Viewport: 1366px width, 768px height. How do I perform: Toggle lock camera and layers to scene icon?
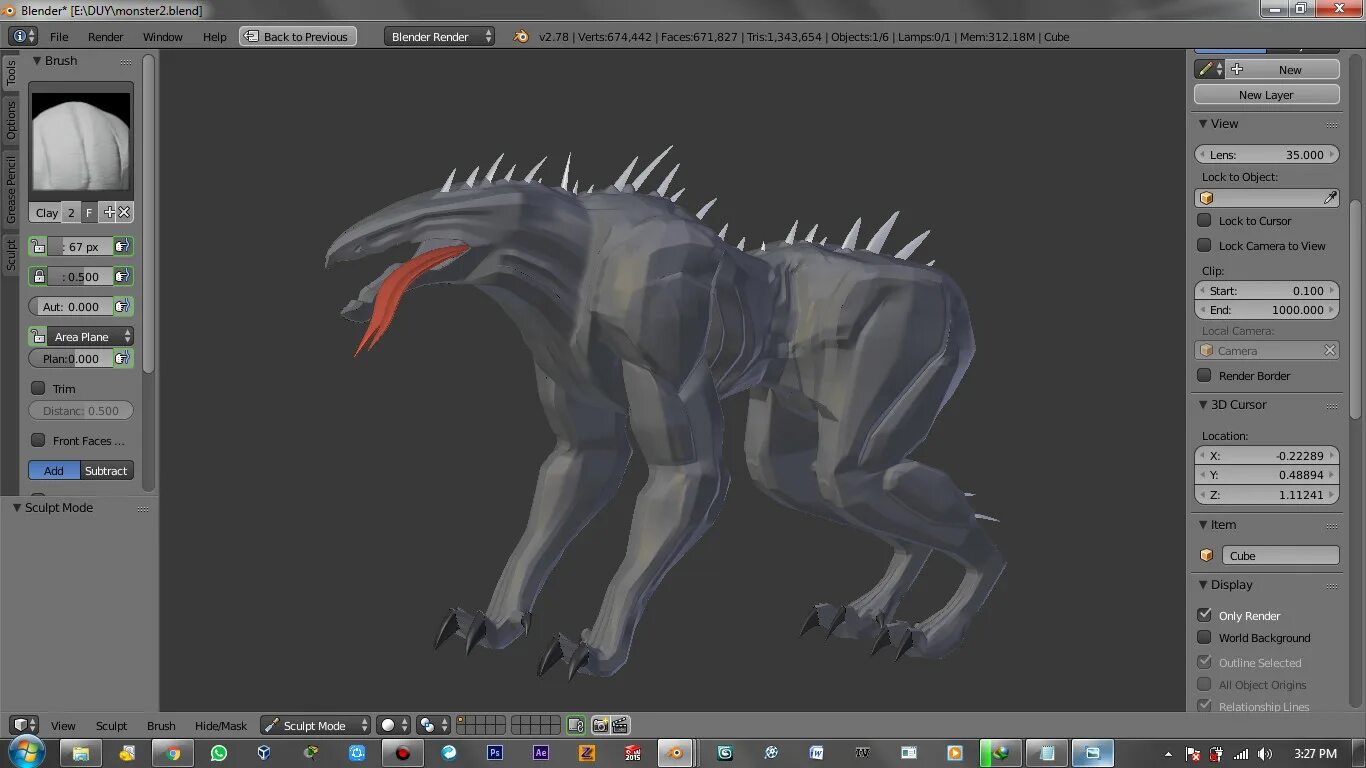(576, 725)
